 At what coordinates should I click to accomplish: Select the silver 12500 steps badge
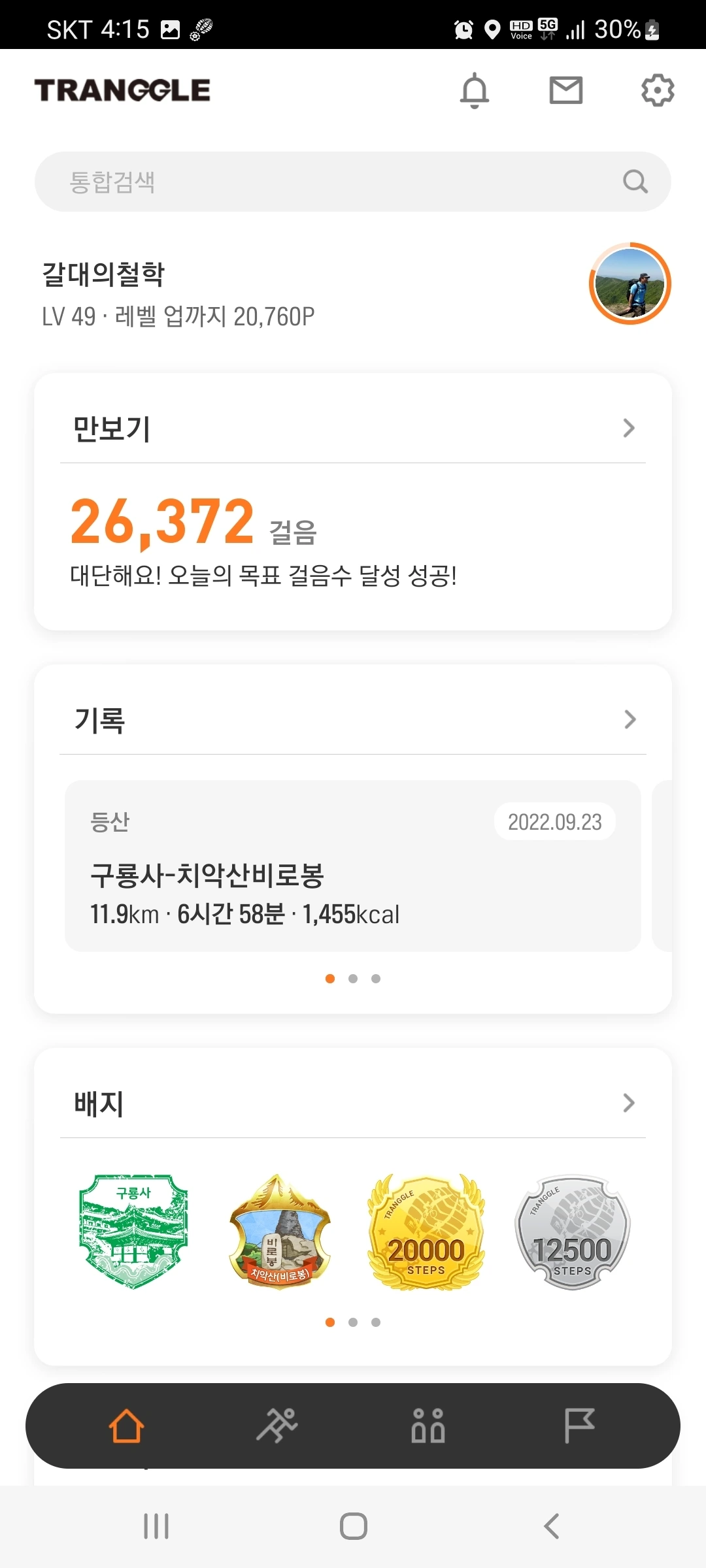pos(573,1233)
